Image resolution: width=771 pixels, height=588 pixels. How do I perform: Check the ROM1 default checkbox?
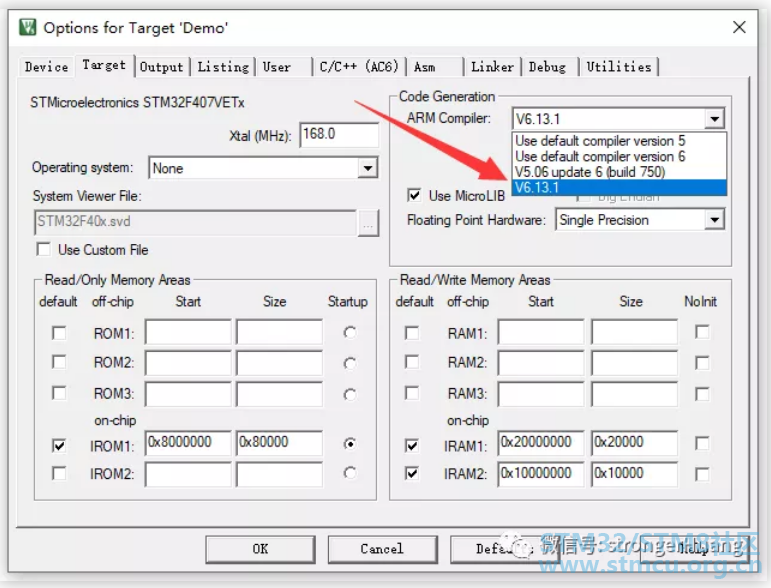[x=59, y=333]
